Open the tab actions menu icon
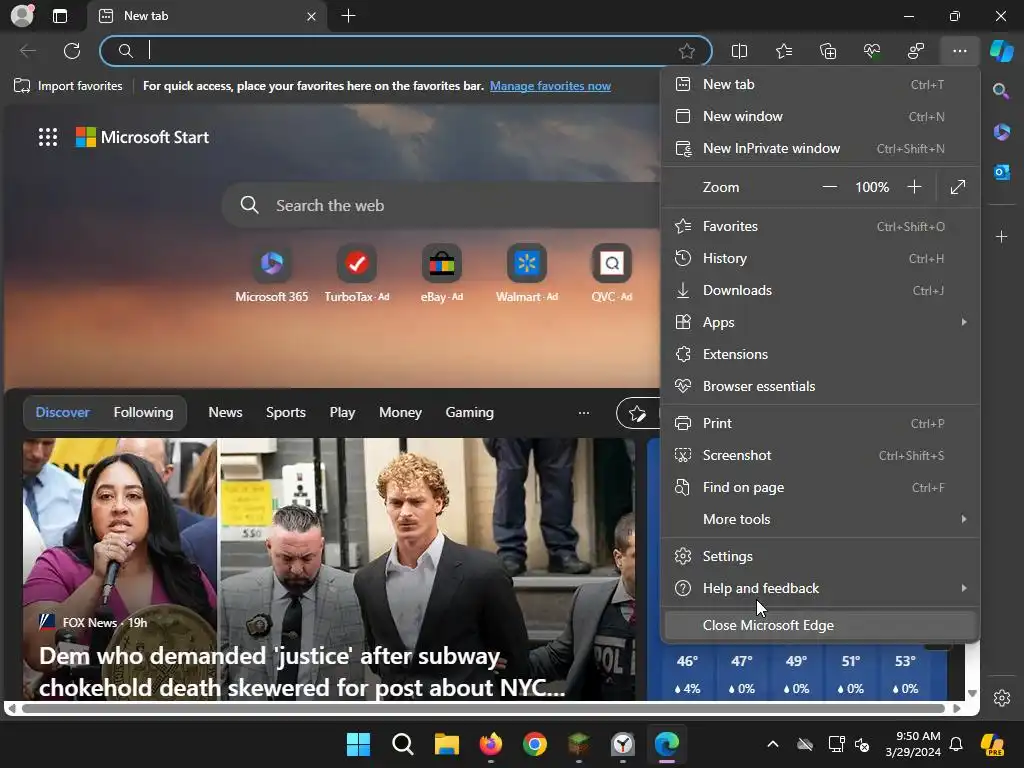Image resolution: width=1024 pixels, height=768 pixels. (x=60, y=16)
